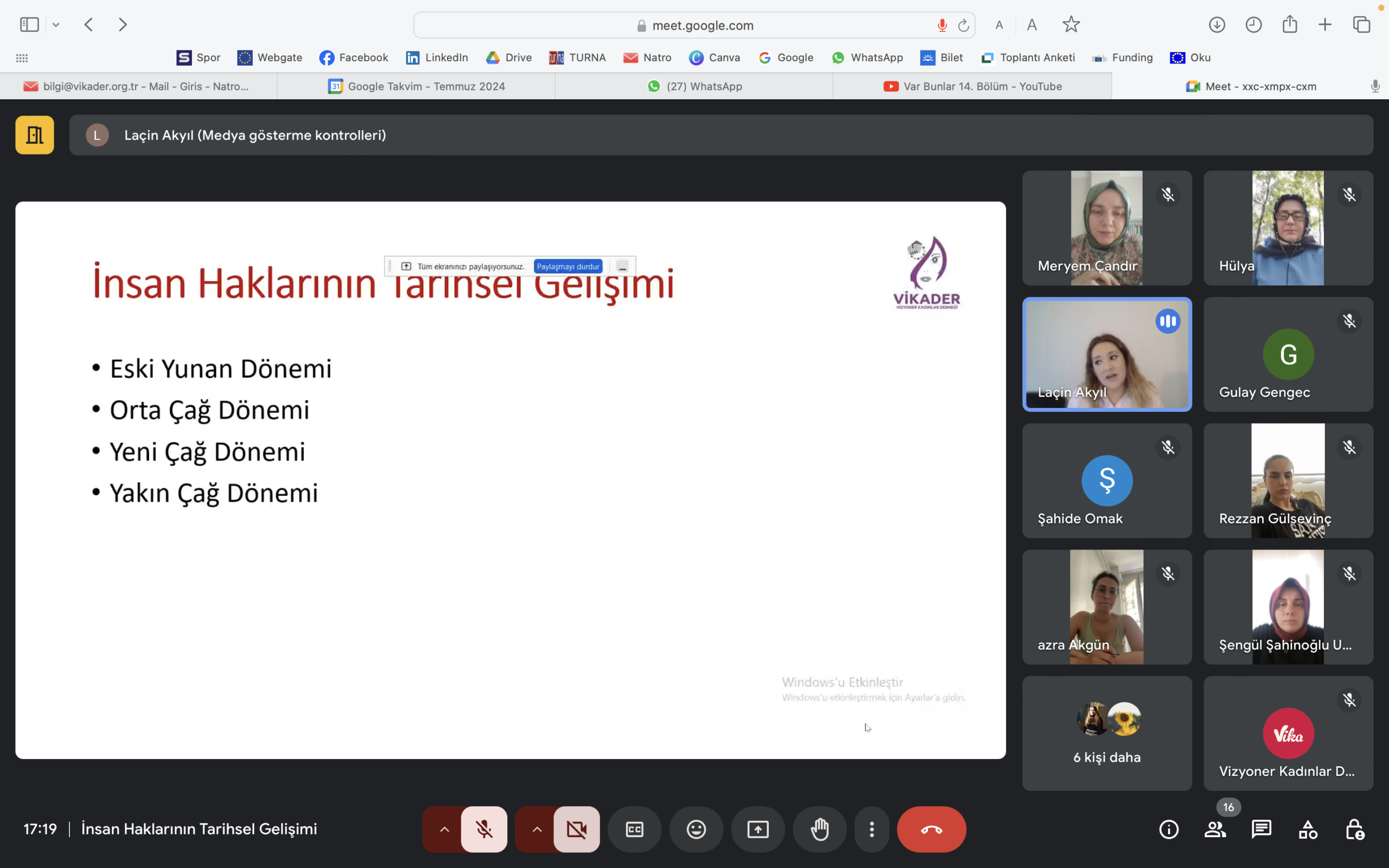Toggle the muted microphone button
This screenshot has width=1389, height=868.
[484, 829]
